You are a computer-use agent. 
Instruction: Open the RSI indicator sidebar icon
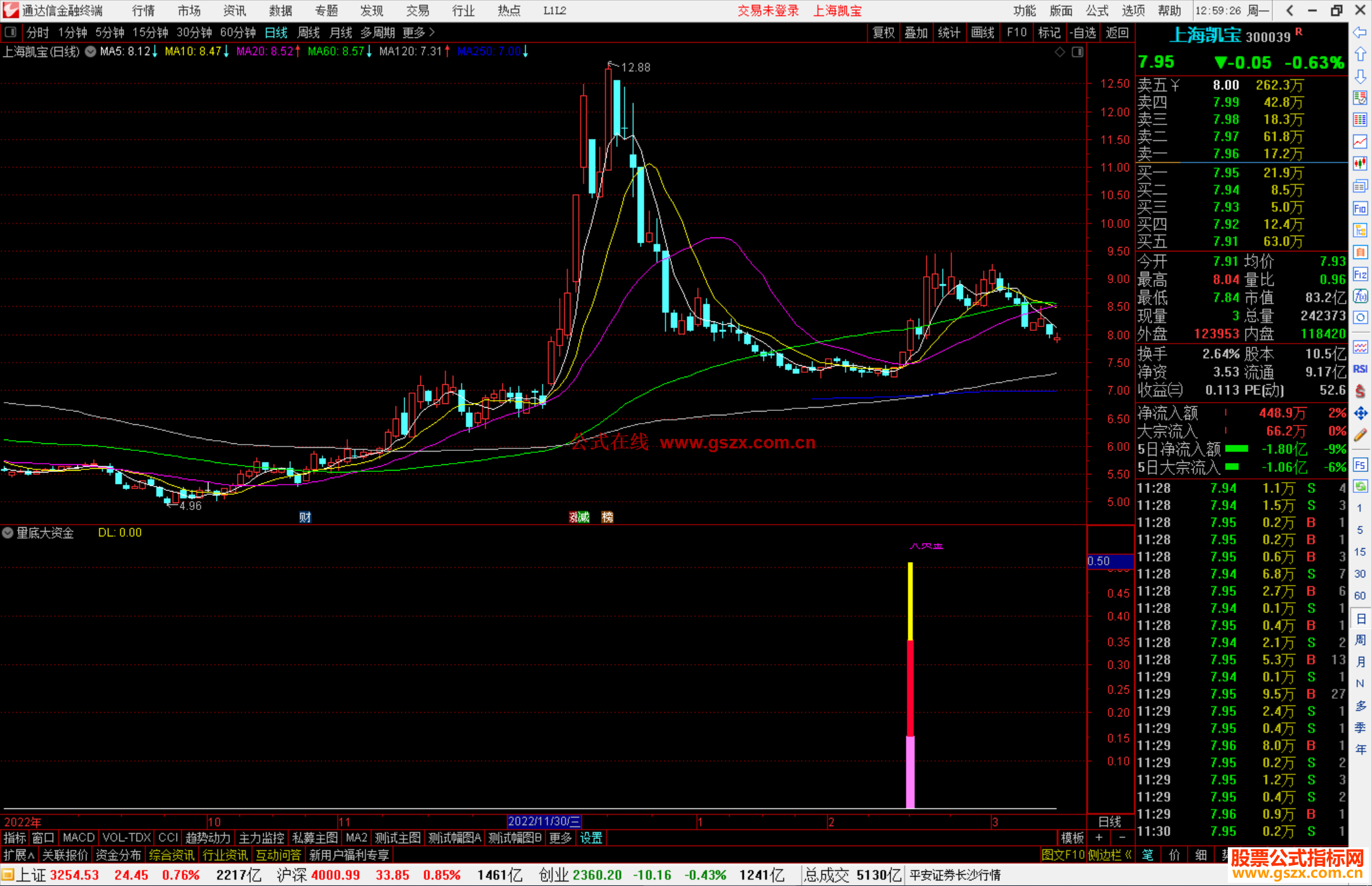[1360, 369]
